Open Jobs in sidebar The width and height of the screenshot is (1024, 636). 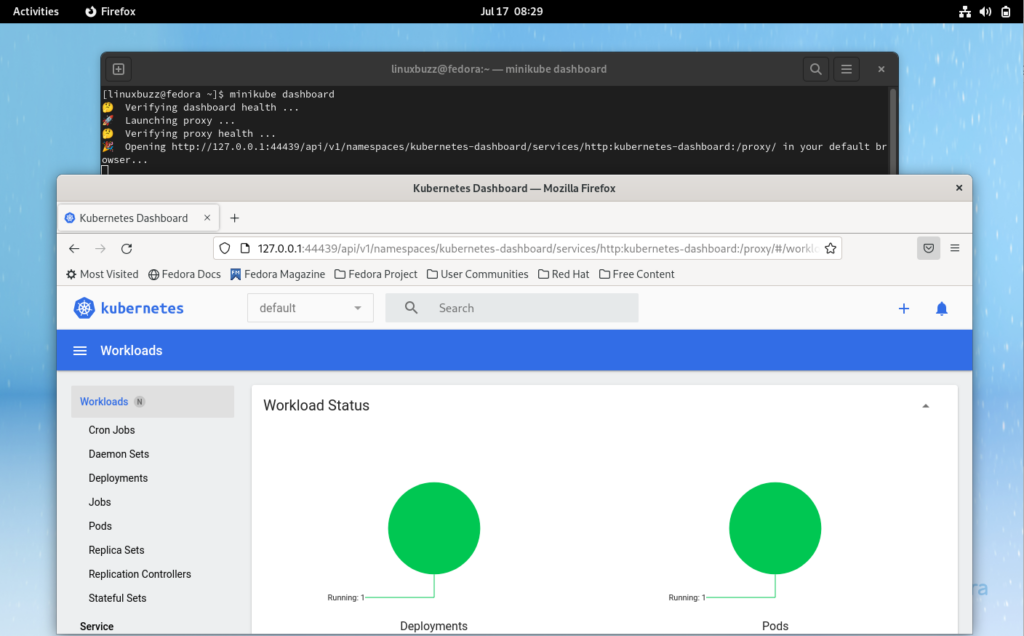point(100,502)
